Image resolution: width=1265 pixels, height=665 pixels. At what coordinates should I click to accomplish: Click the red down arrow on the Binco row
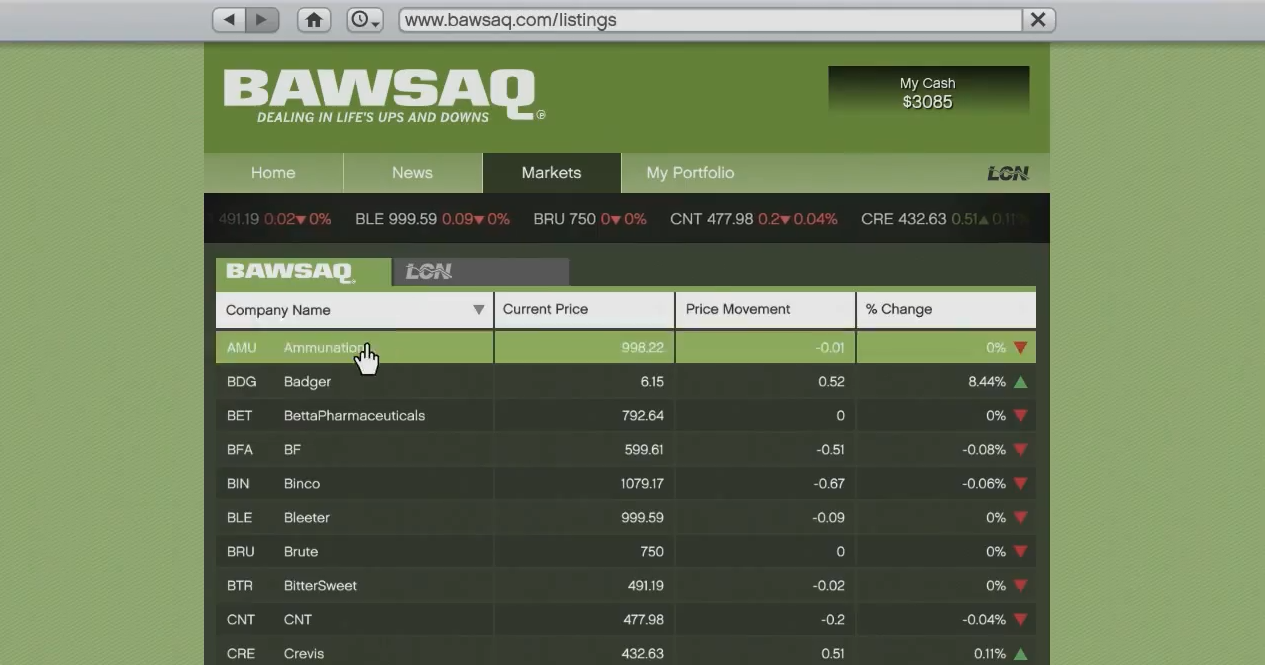pos(1020,484)
